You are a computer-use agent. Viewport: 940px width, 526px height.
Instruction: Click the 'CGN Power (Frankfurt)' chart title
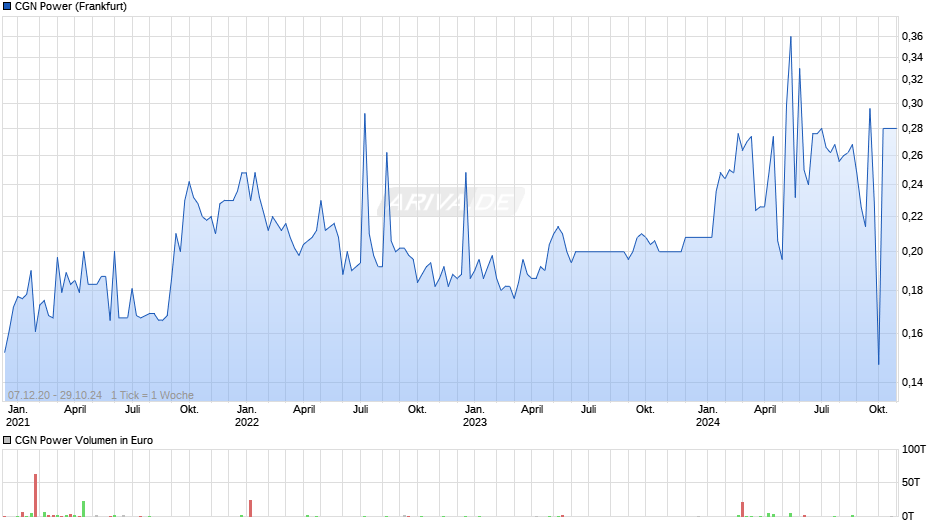pyautogui.click(x=71, y=7)
